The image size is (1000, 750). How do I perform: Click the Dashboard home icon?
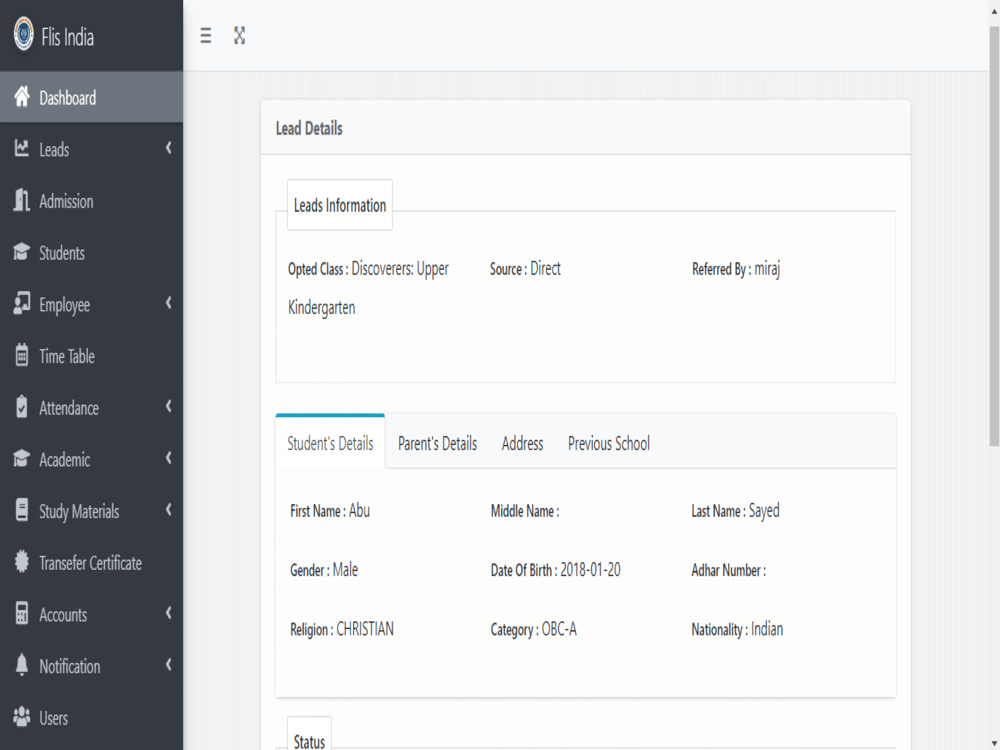pos(22,97)
